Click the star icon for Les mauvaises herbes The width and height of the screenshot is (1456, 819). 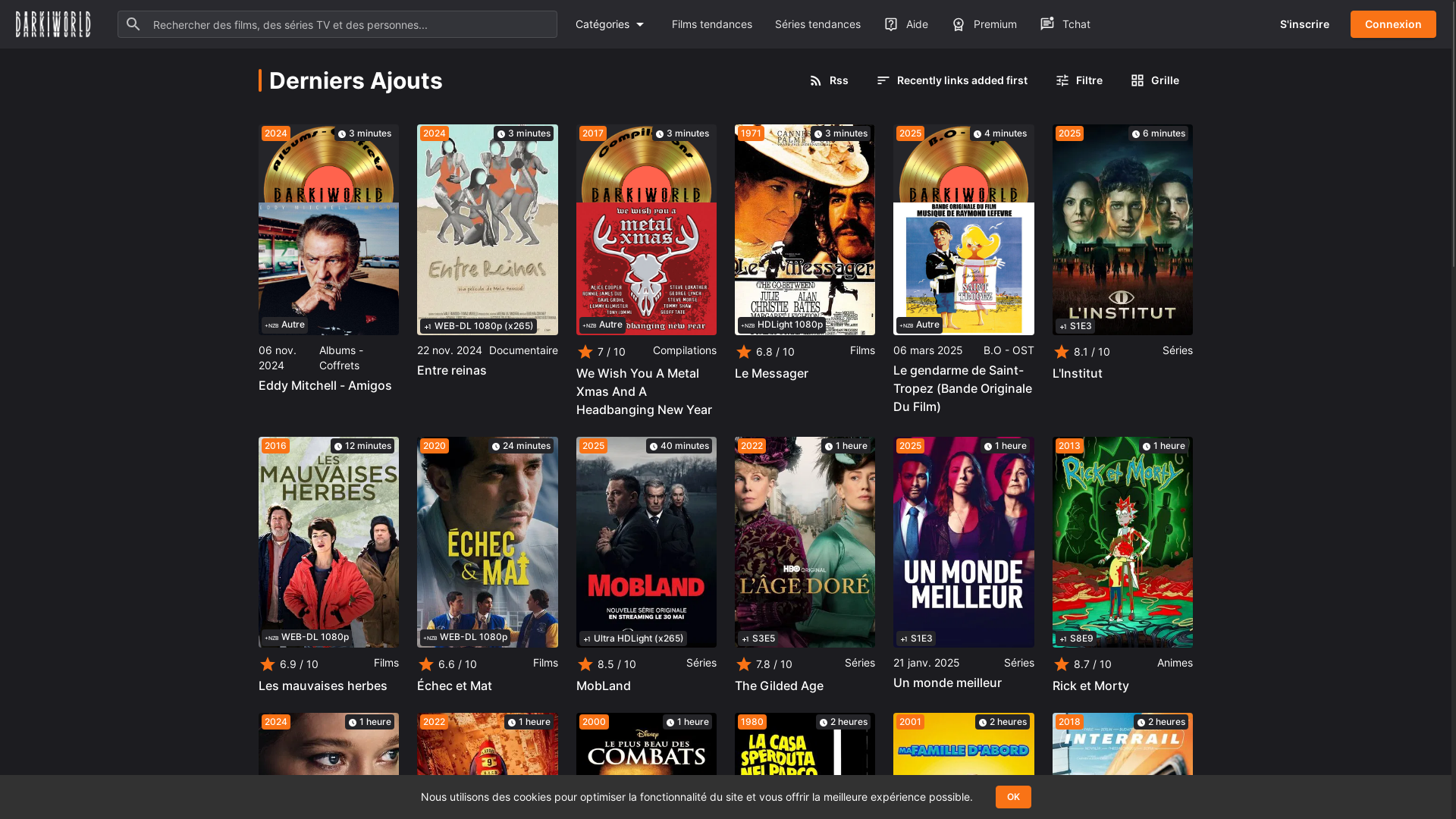coord(268,664)
